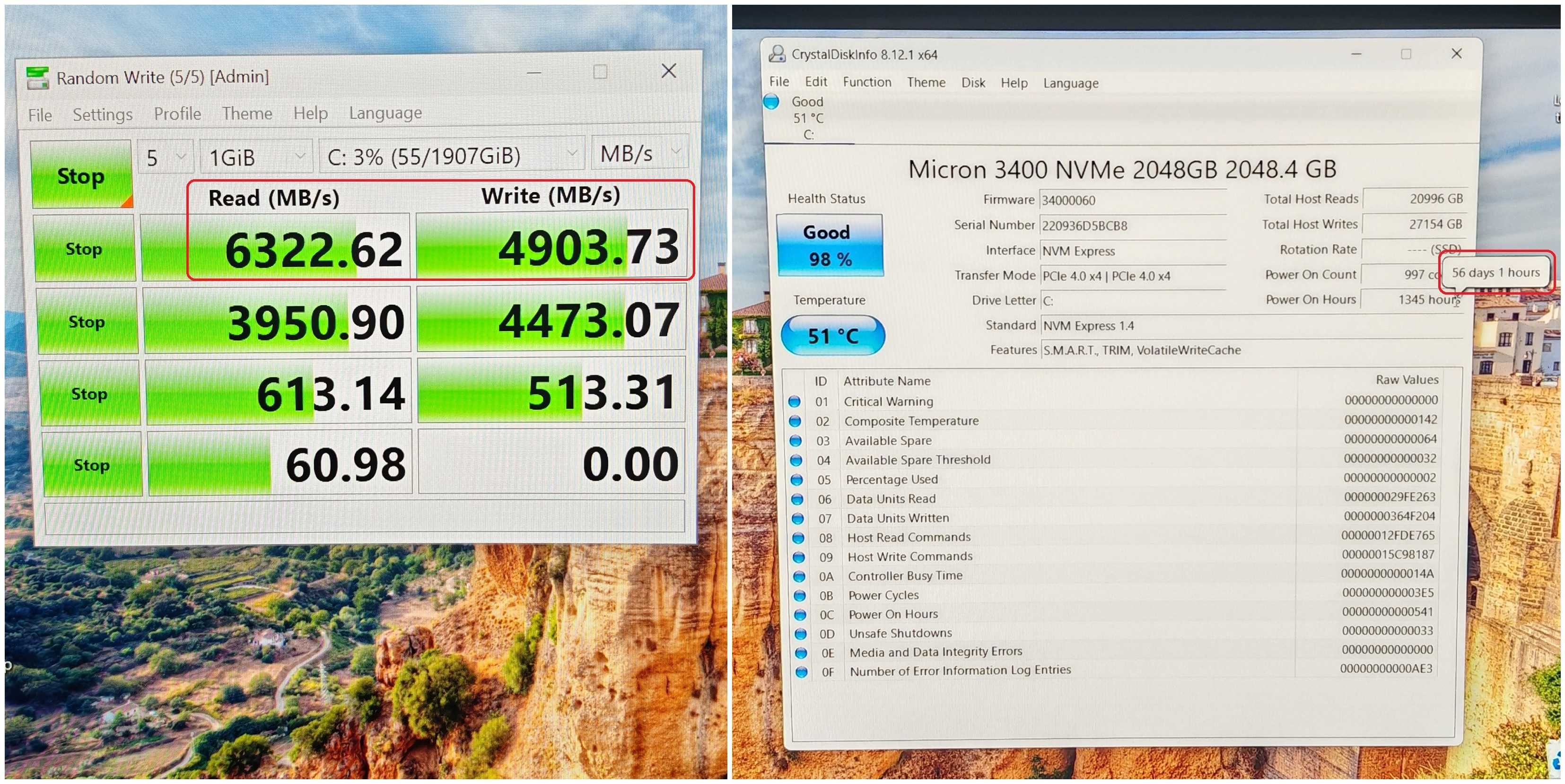Open Disk menu in CrystalDiskInfo
Screen dimensions: 1565x784
pyautogui.click(x=973, y=83)
